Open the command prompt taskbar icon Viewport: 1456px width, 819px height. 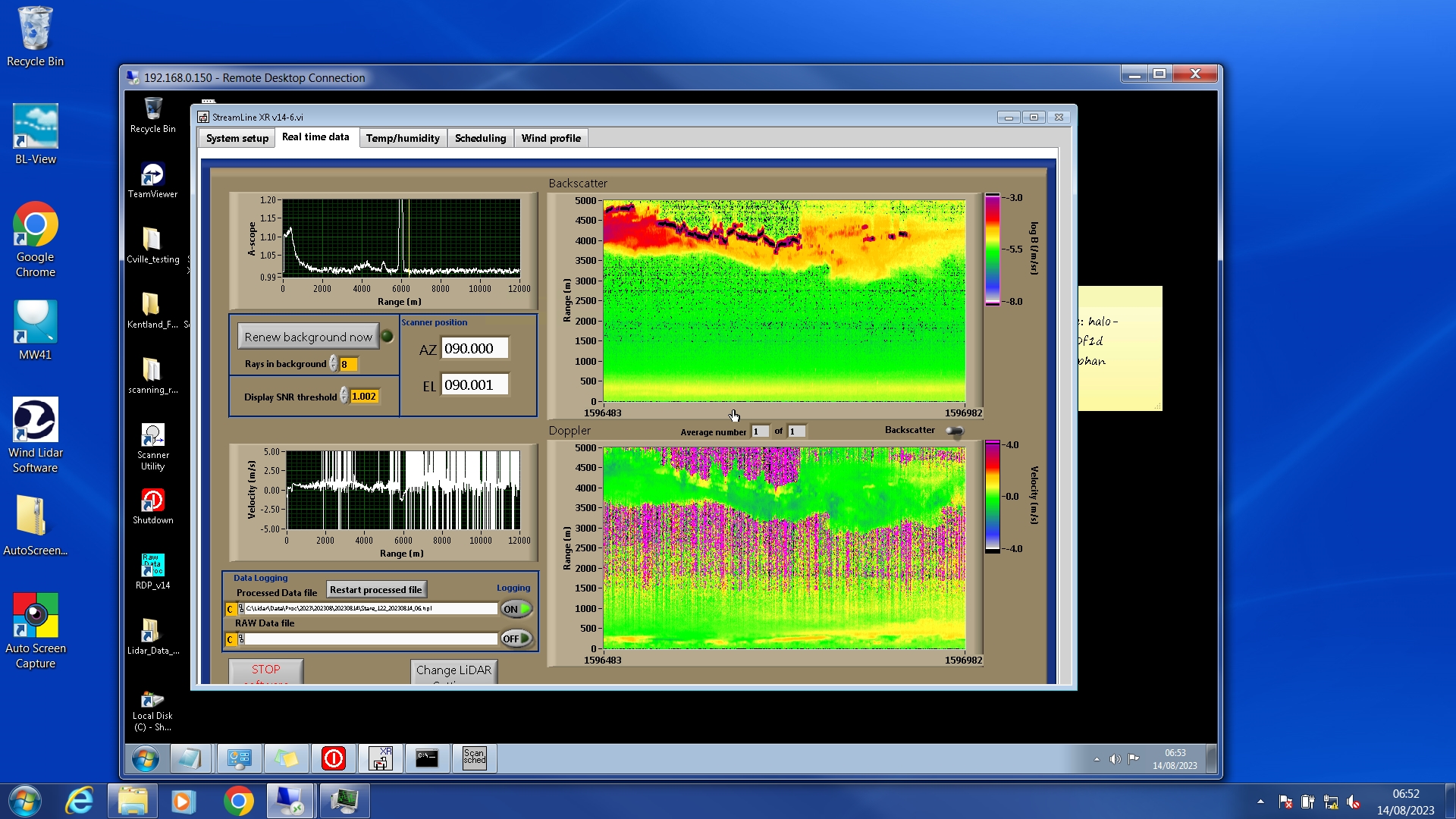click(427, 758)
